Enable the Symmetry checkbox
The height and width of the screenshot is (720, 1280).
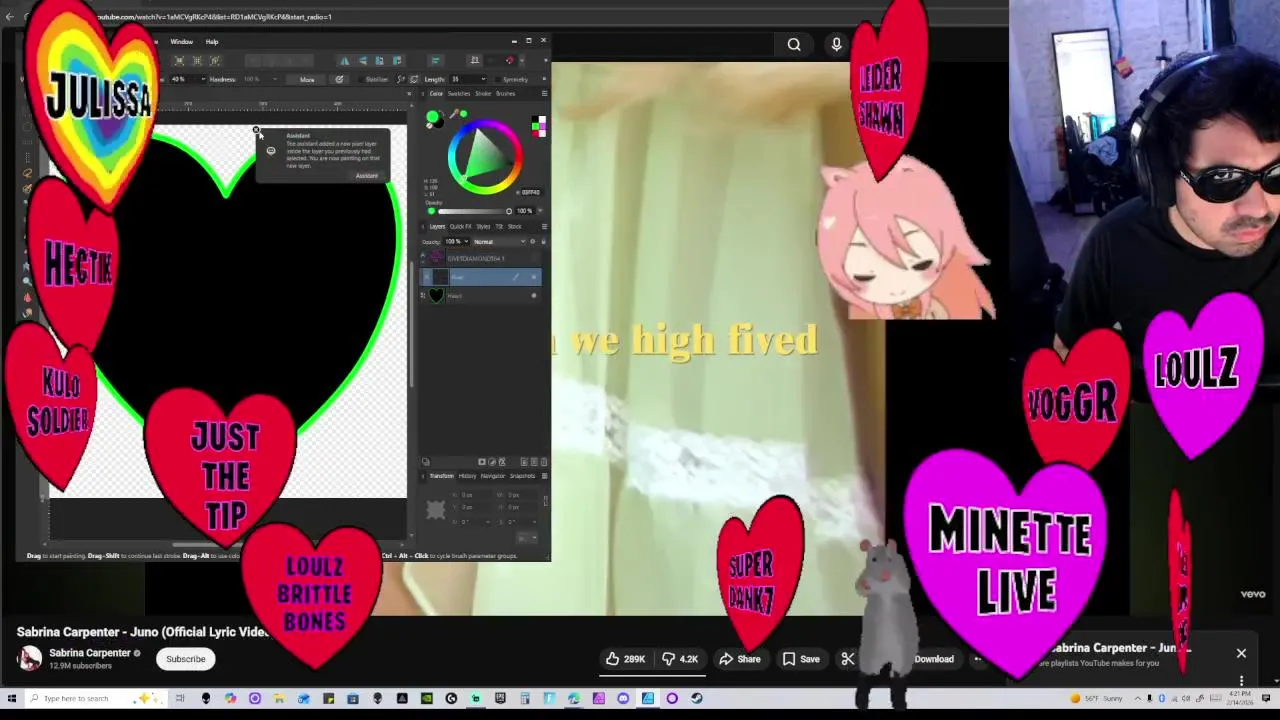coord(496,80)
